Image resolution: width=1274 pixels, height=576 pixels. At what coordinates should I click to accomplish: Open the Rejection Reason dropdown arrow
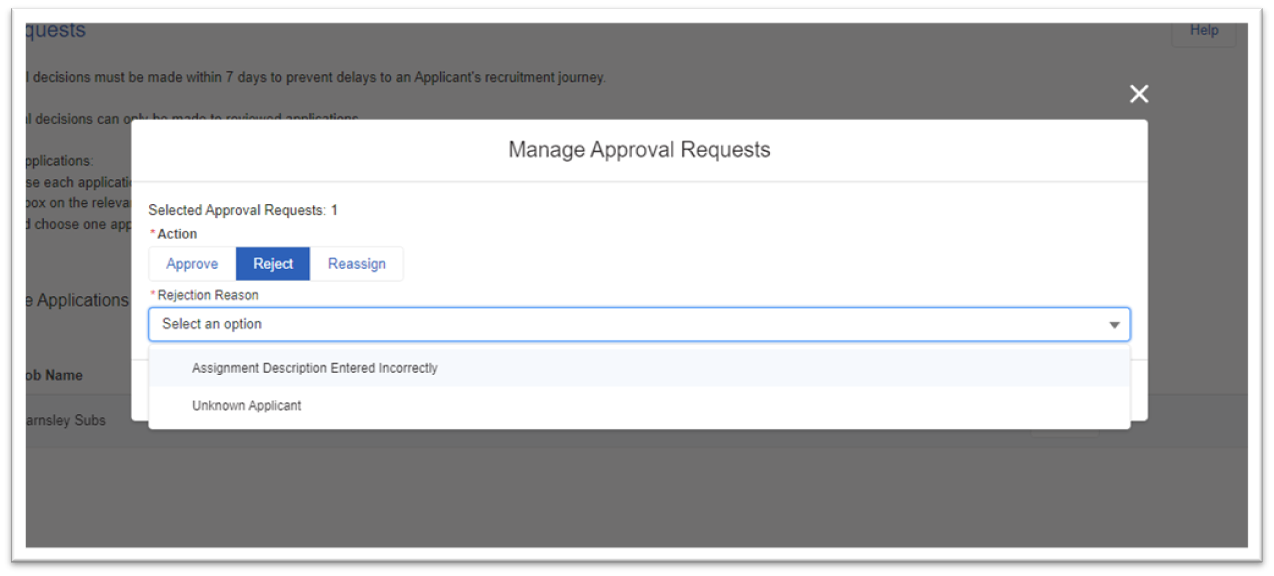1114,324
